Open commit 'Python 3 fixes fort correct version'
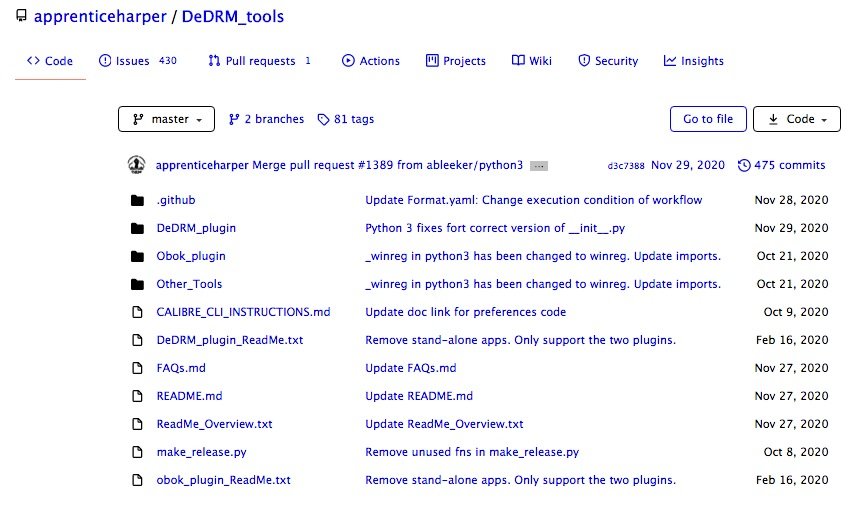The height and width of the screenshot is (512, 855). (495, 228)
